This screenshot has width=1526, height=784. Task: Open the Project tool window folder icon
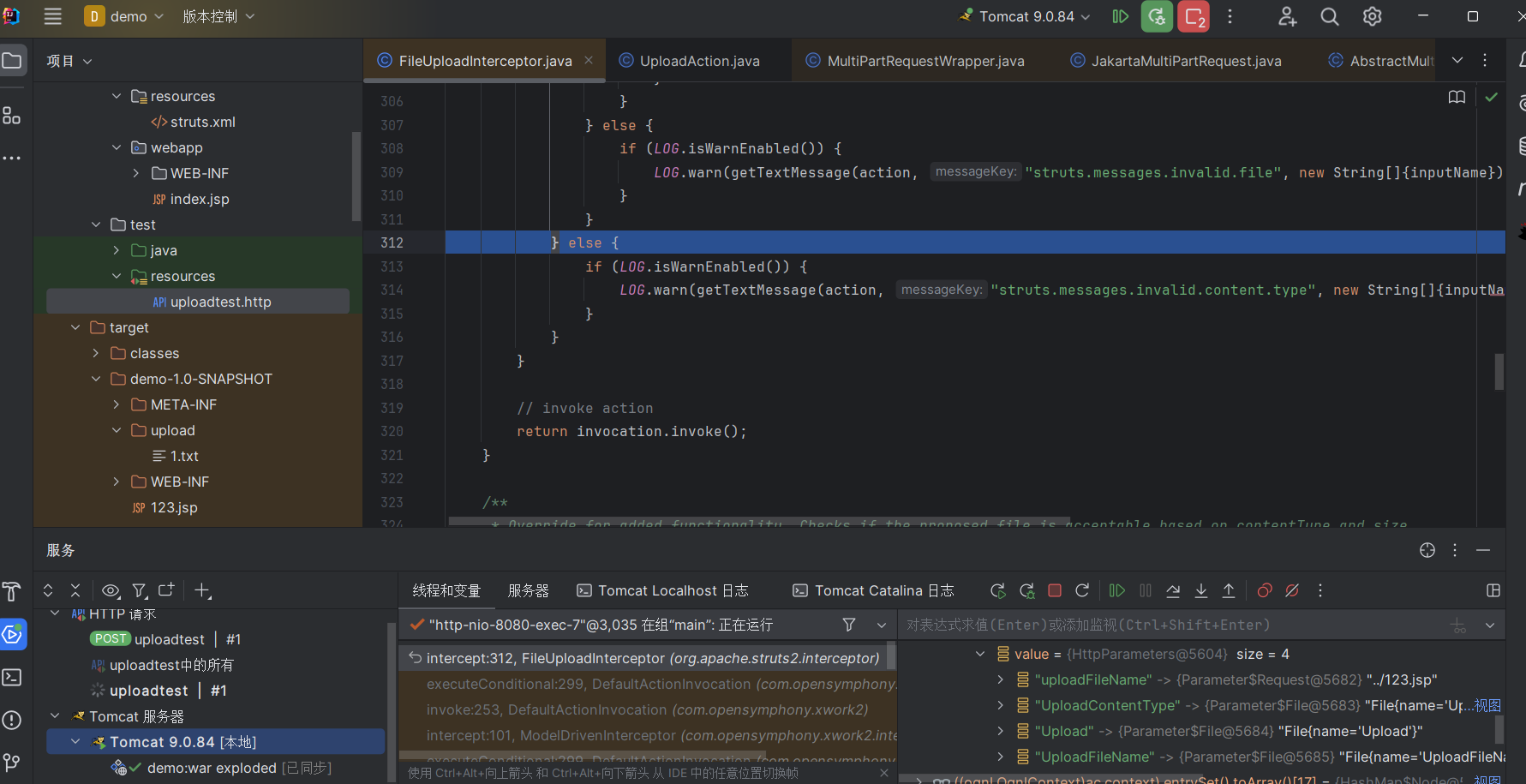coord(12,61)
